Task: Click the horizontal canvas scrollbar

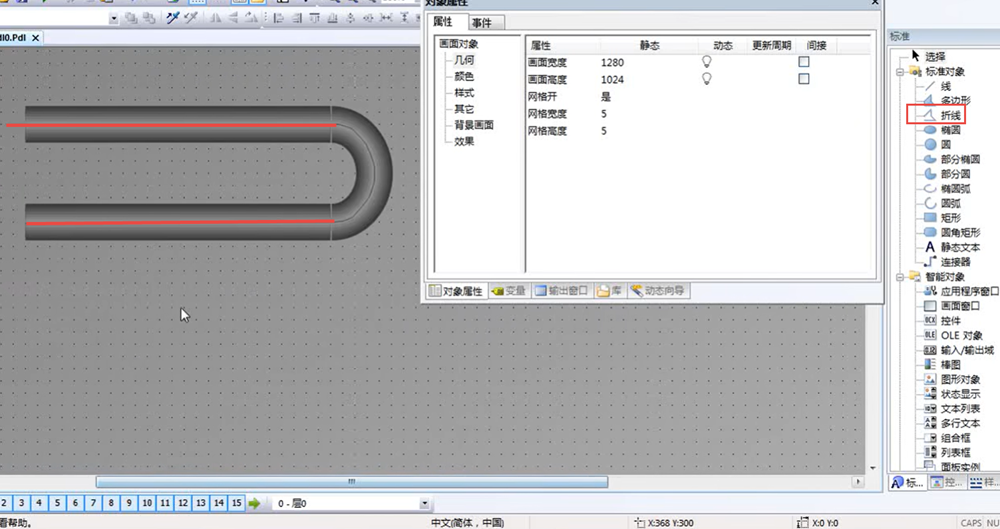Action: tap(350, 482)
